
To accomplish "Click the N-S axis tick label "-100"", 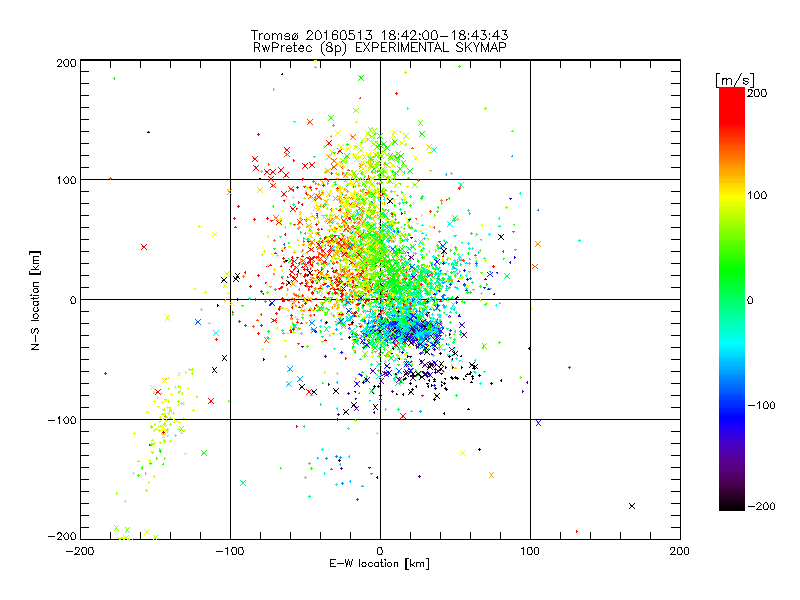I will [x=62, y=420].
